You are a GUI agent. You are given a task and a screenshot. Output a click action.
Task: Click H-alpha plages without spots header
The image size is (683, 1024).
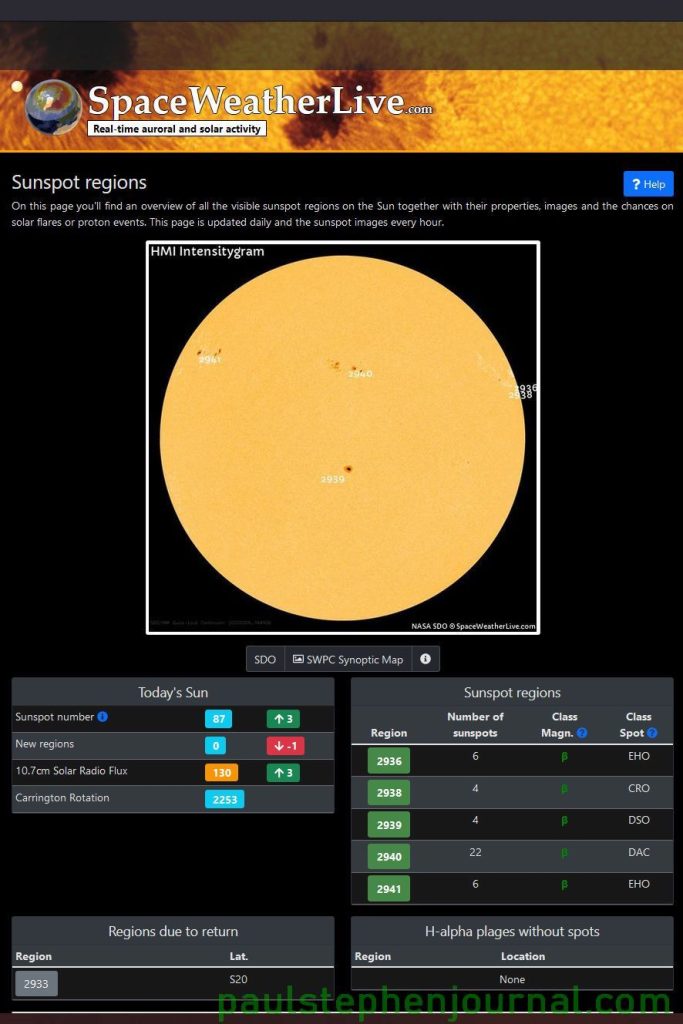[x=512, y=931]
